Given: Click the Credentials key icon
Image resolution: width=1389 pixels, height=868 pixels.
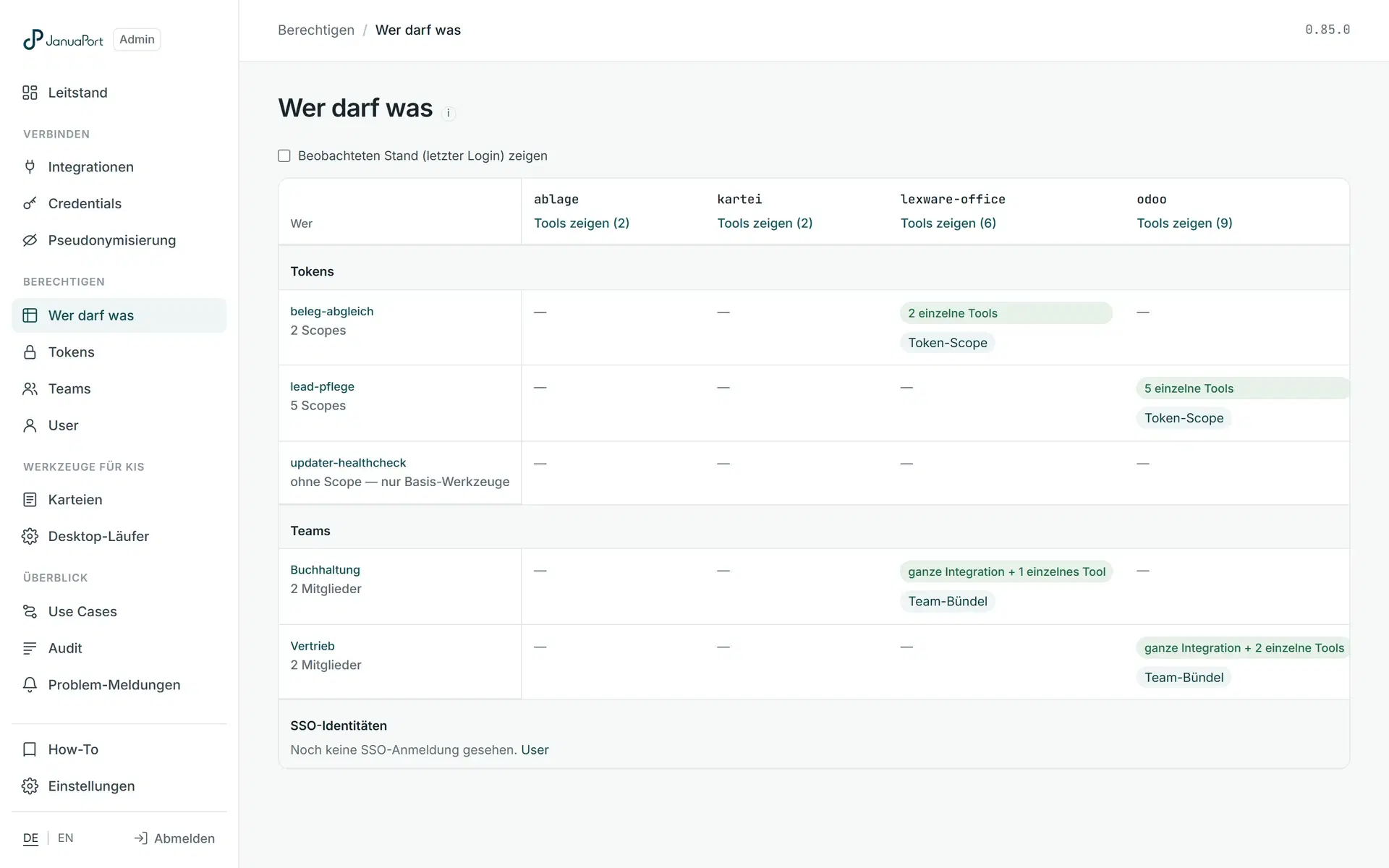Looking at the screenshot, I should pos(30,203).
